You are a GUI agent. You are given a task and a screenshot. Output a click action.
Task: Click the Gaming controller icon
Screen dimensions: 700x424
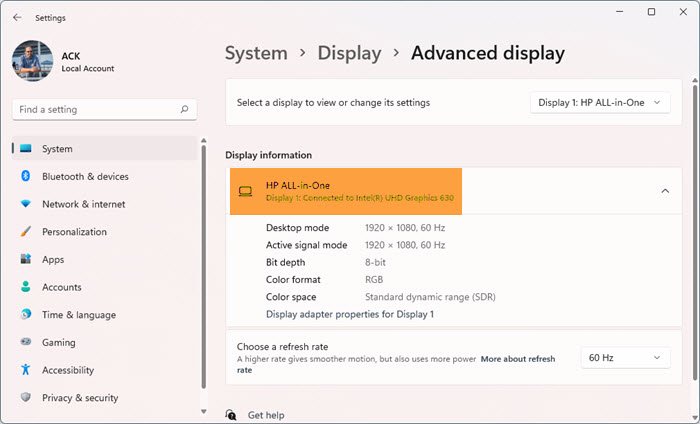26,342
